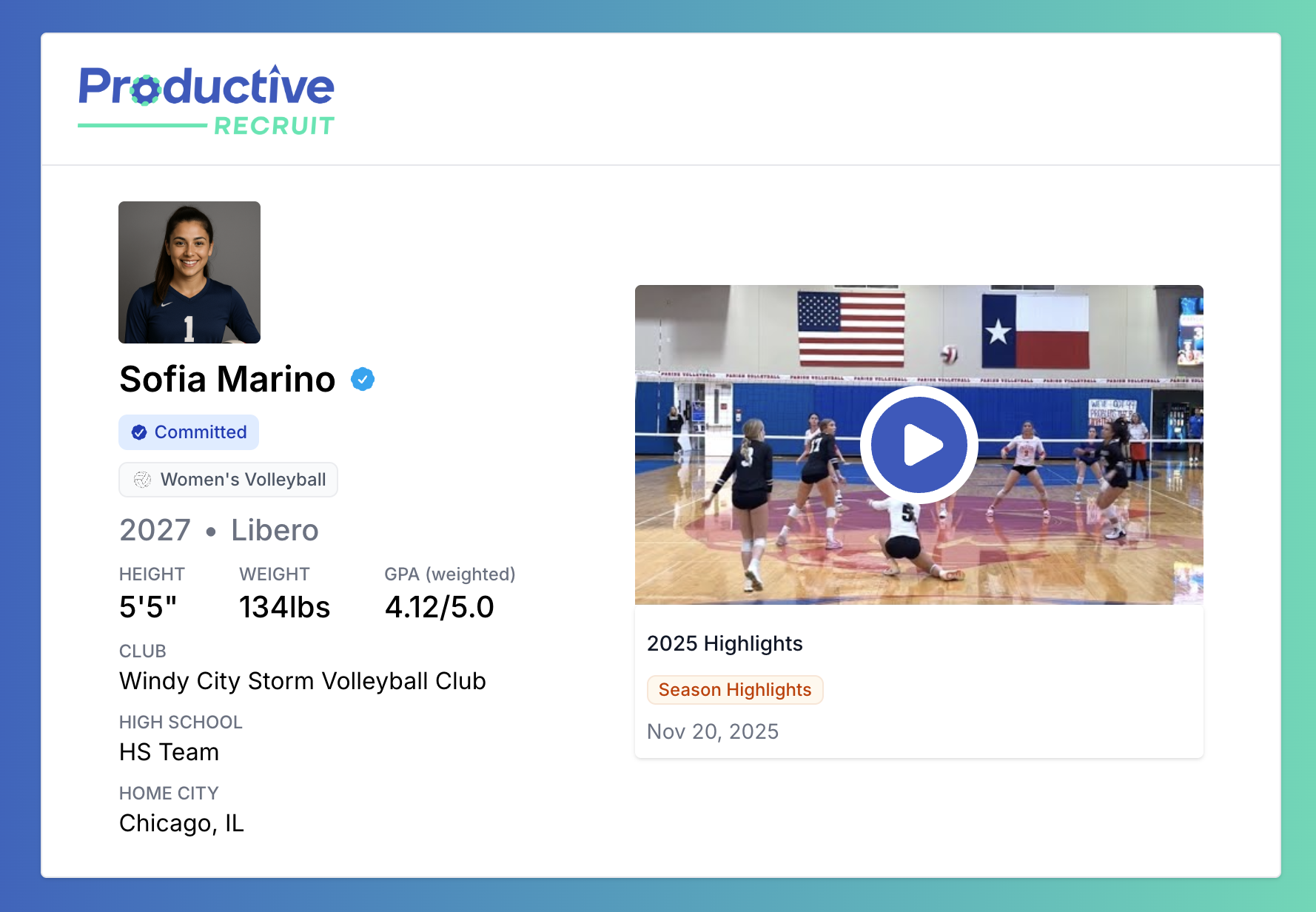Viewport: 1316px width, 912px height.
Task: Click the Nov 20, 2025 video date
Action: 712,731
